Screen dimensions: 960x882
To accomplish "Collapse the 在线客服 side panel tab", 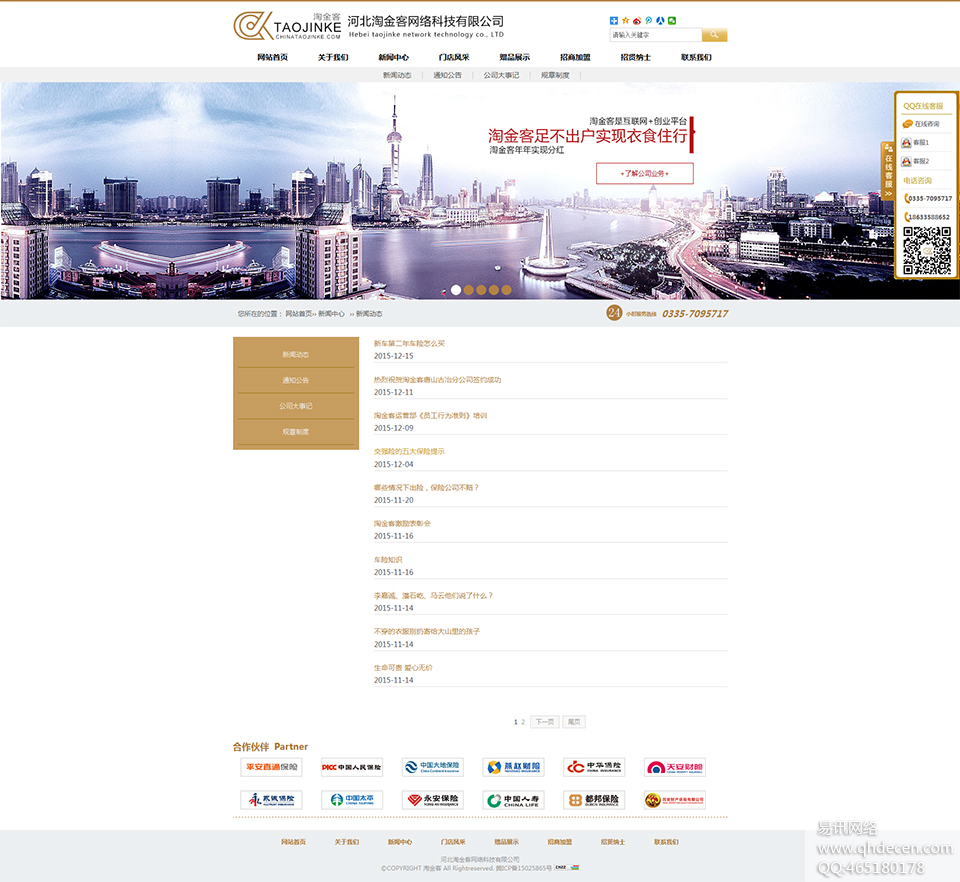I will [887, 171].
